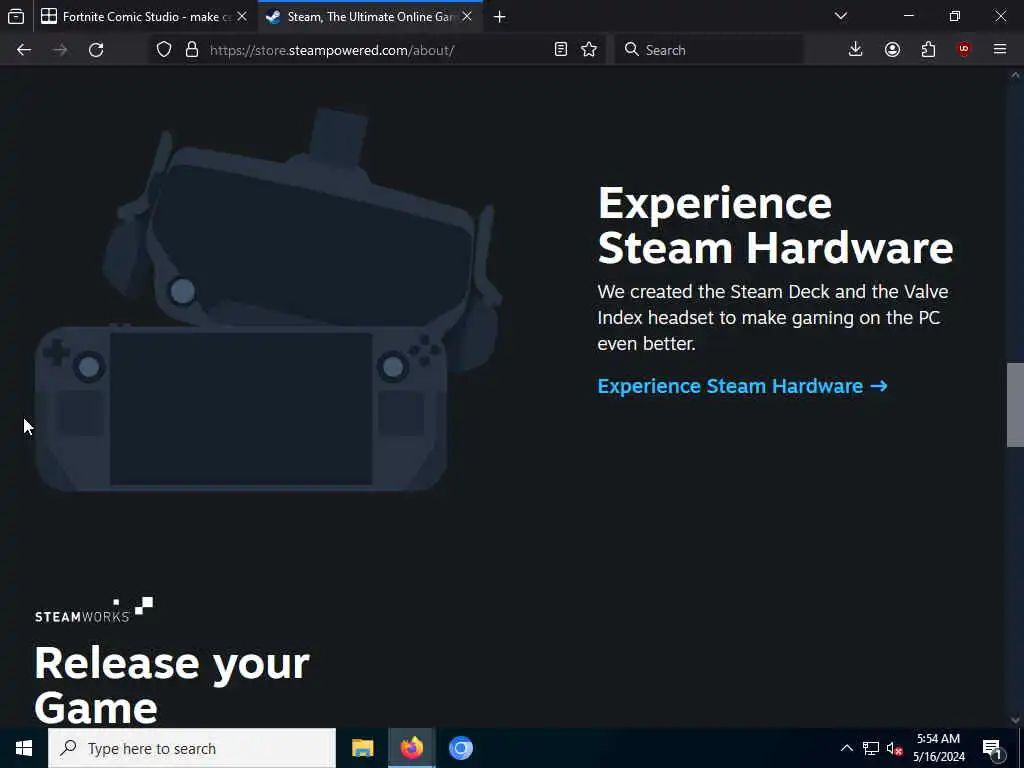The width and height of the screenshot is (1024, 768).
Task: Close the Fortnite Comic Studio tab
Action: point(242,17)
